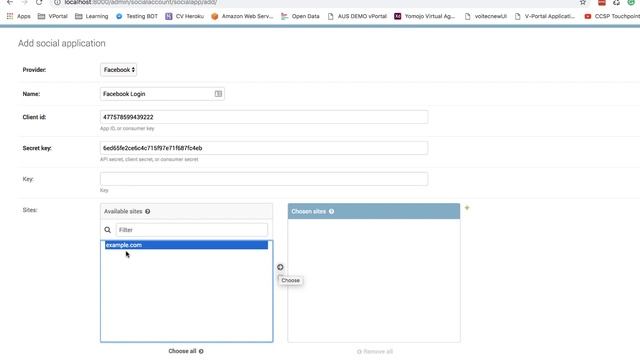This screenshot has height=360, width=640.
Task: Click the Choose arrow icon between lists
Action: (280, 267)
